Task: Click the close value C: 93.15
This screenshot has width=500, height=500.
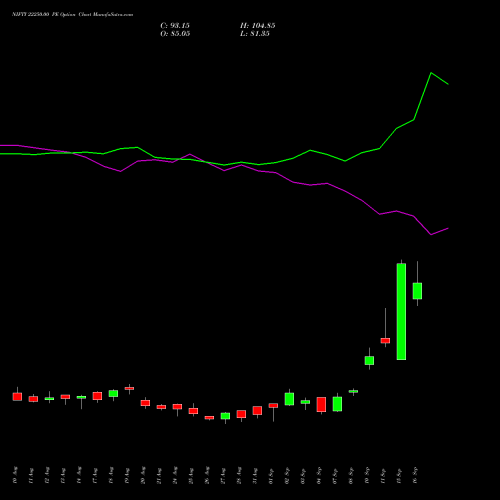Action: coord(175,26)
